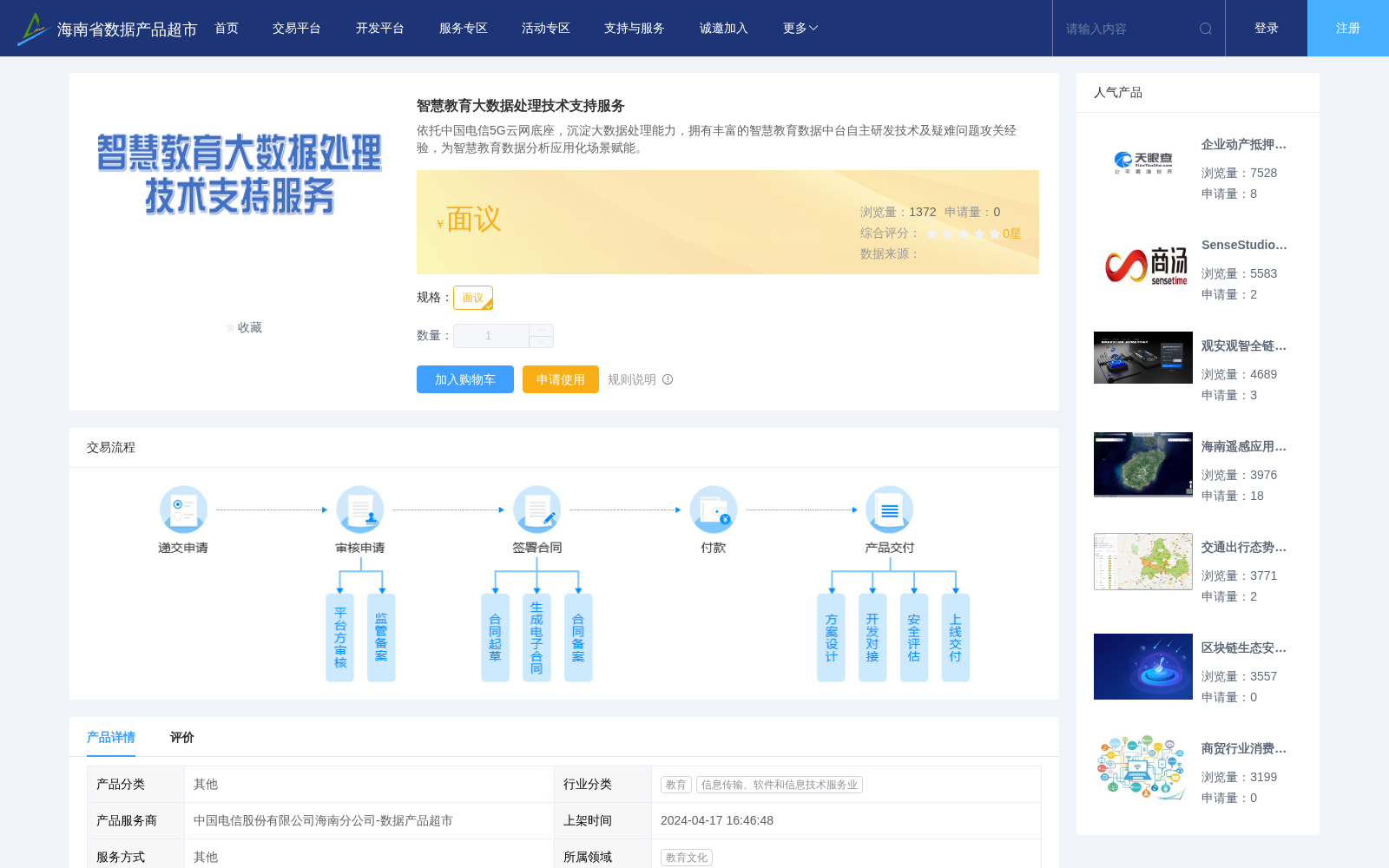Open the 服务专区 menu item

tap(464, 29)
